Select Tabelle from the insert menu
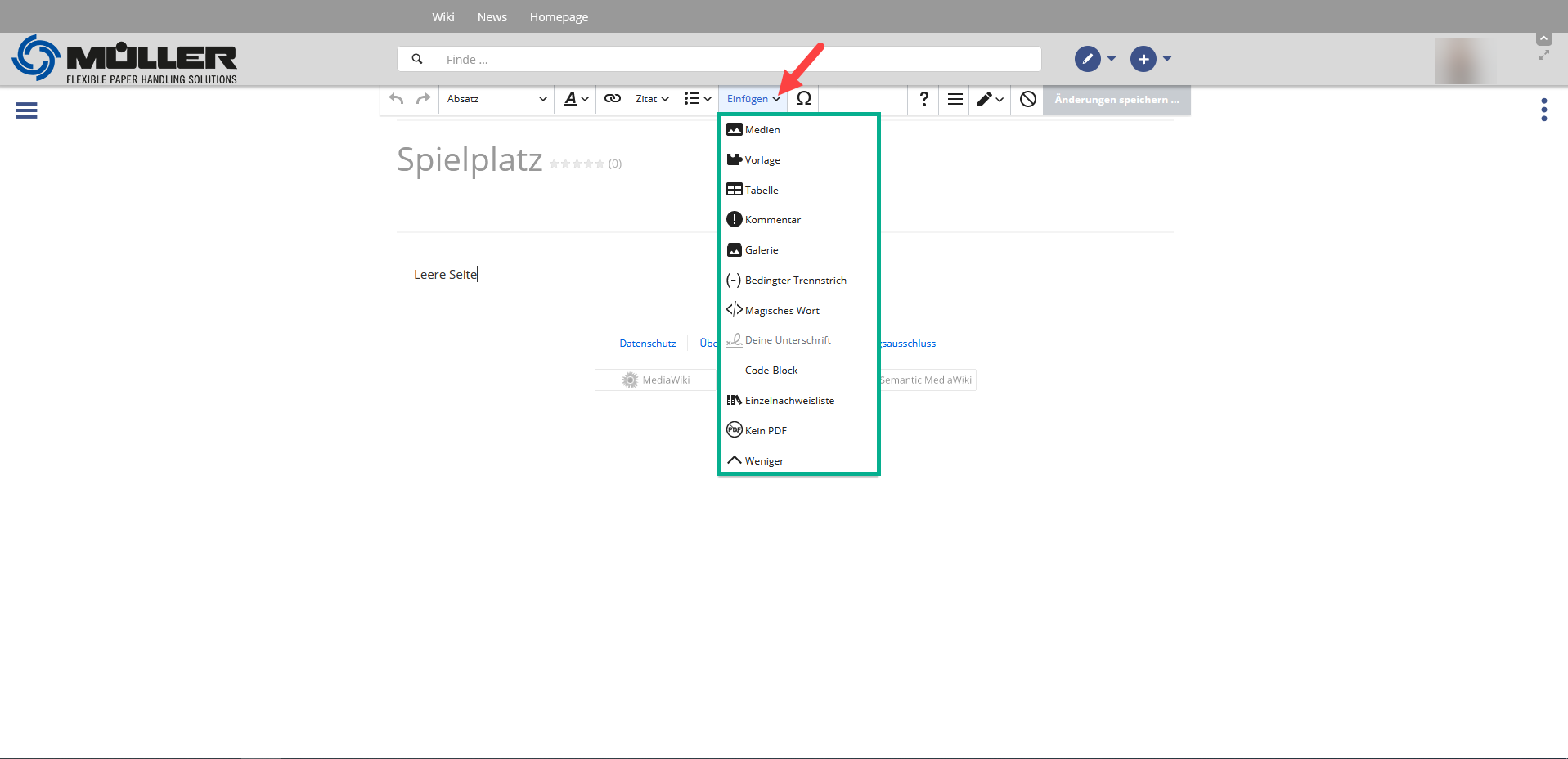 (761, 191)
